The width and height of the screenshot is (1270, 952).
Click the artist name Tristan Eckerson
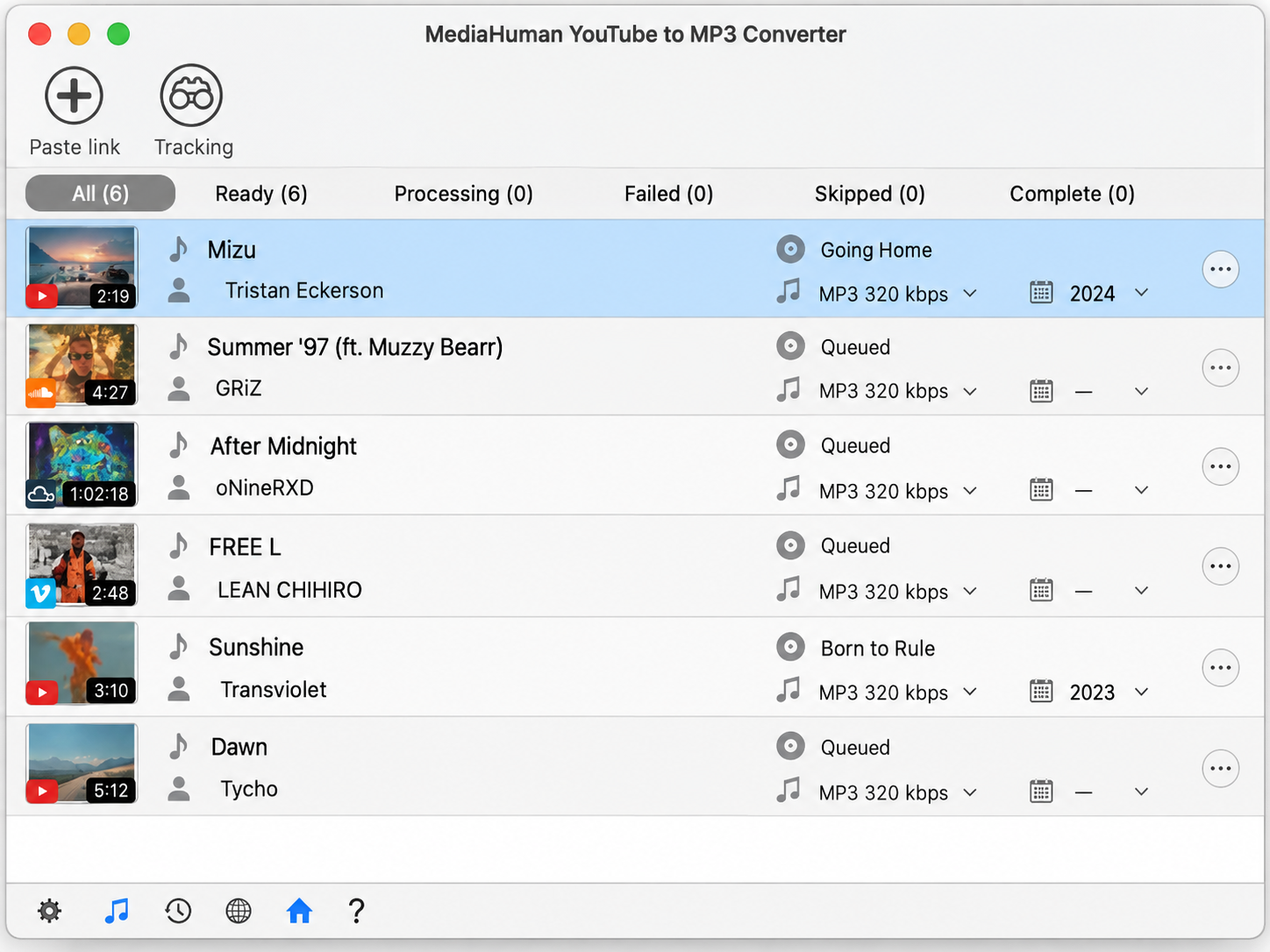304,290
